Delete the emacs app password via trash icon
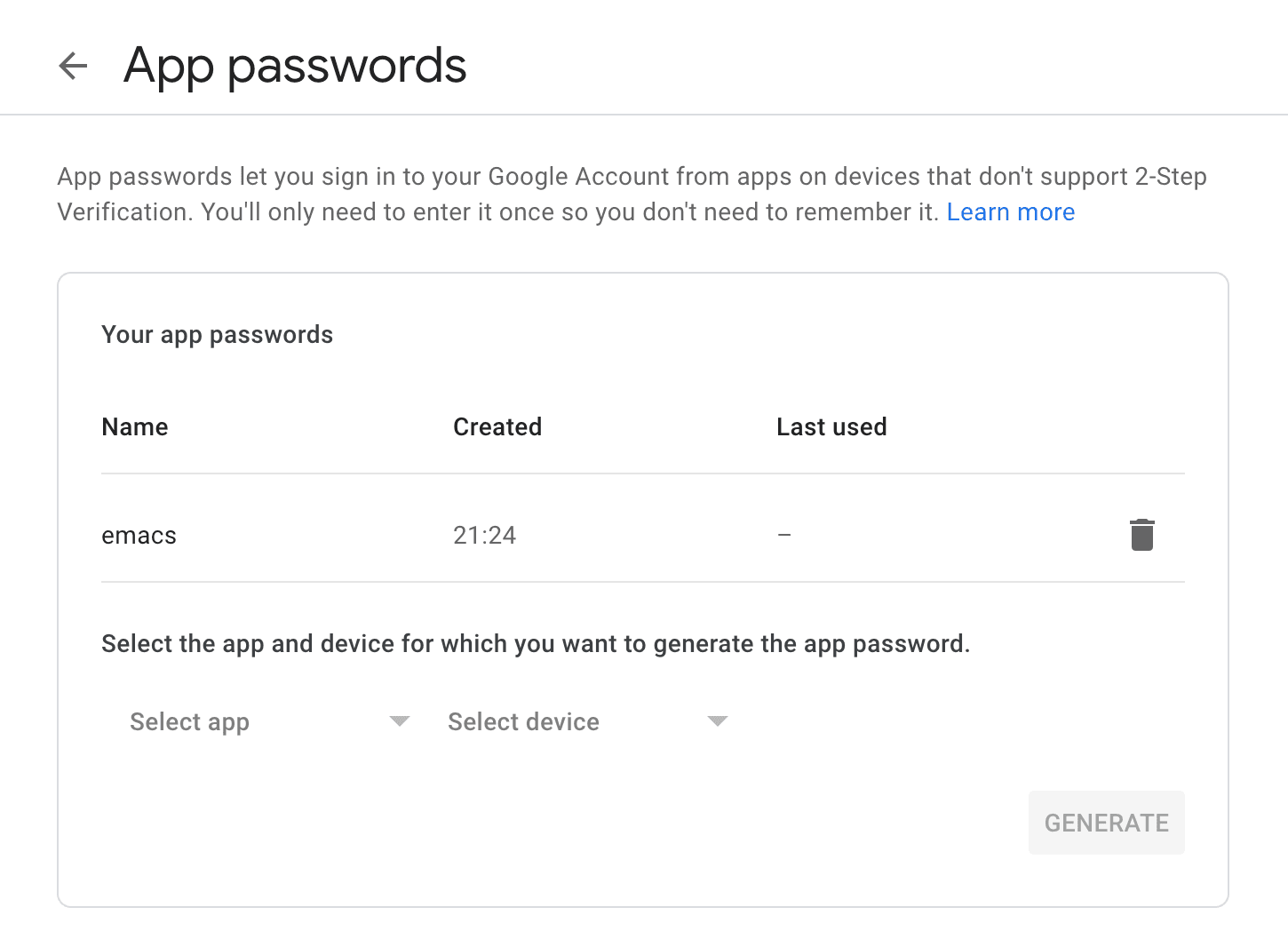1288x947 pixels. 1141,535
